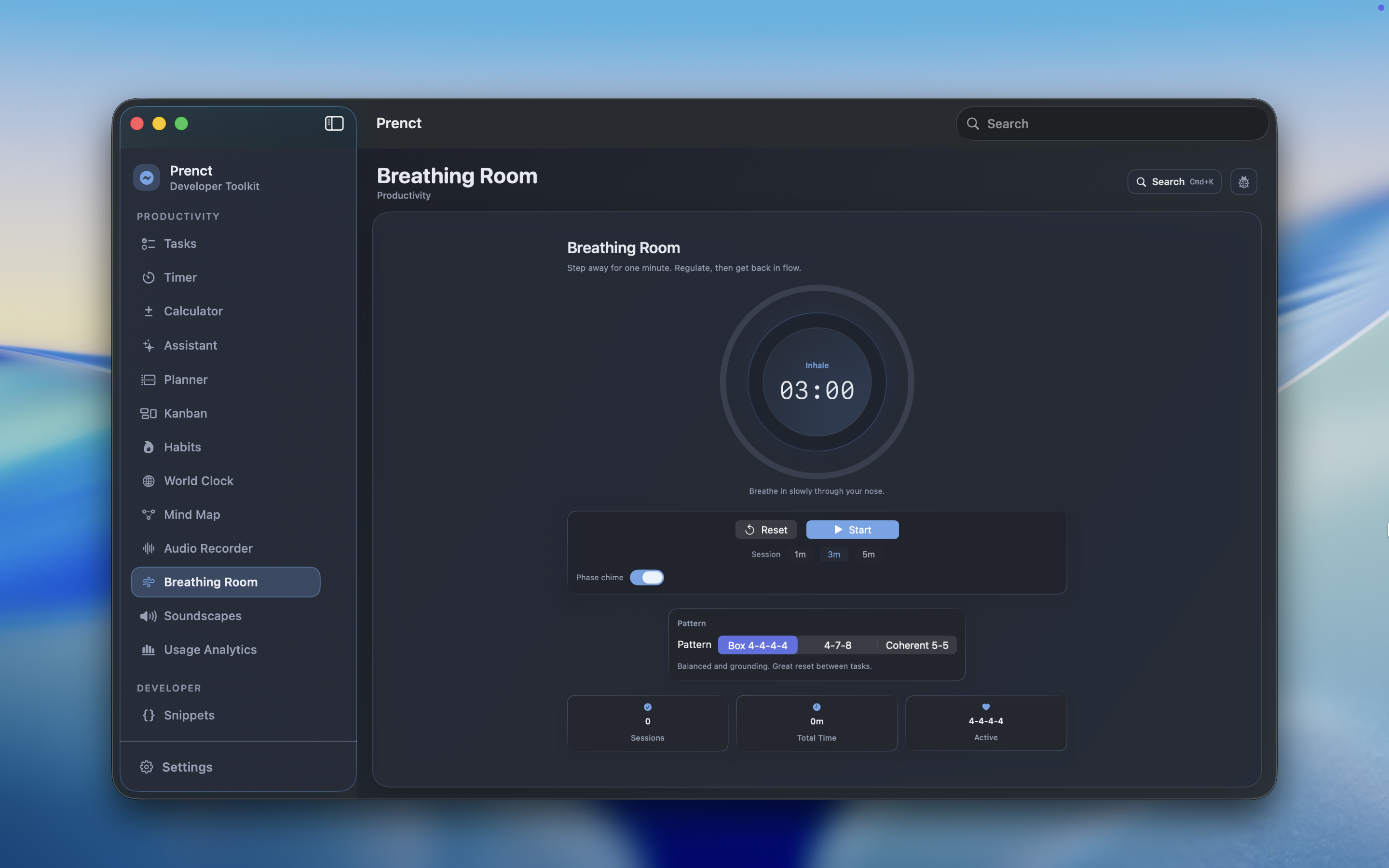The width and height of the screenshot is (1389, 868).
Task: Choose the 5m session length
Action: coord(868,555)
